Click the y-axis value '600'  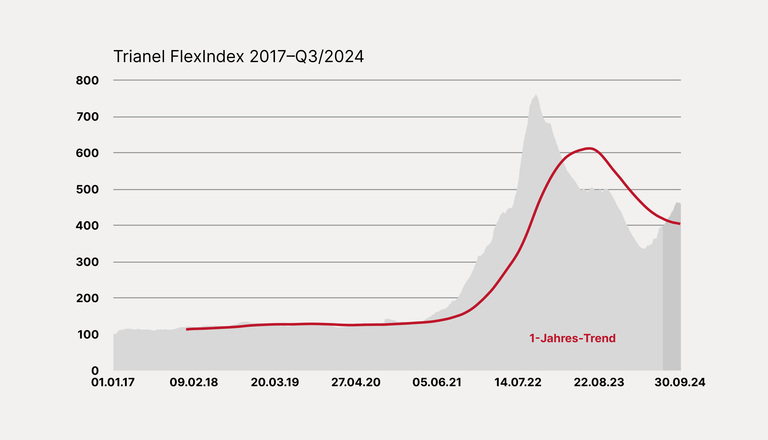pos(87,153)
